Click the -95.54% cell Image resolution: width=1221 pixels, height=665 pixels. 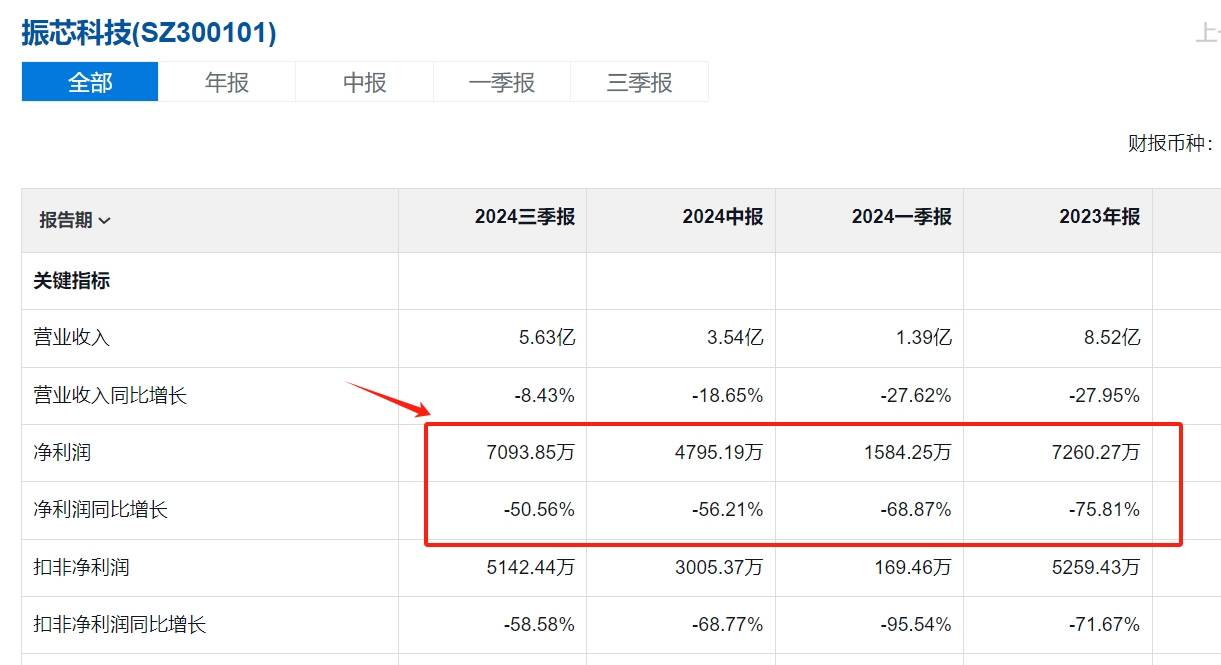coord(916,625)
